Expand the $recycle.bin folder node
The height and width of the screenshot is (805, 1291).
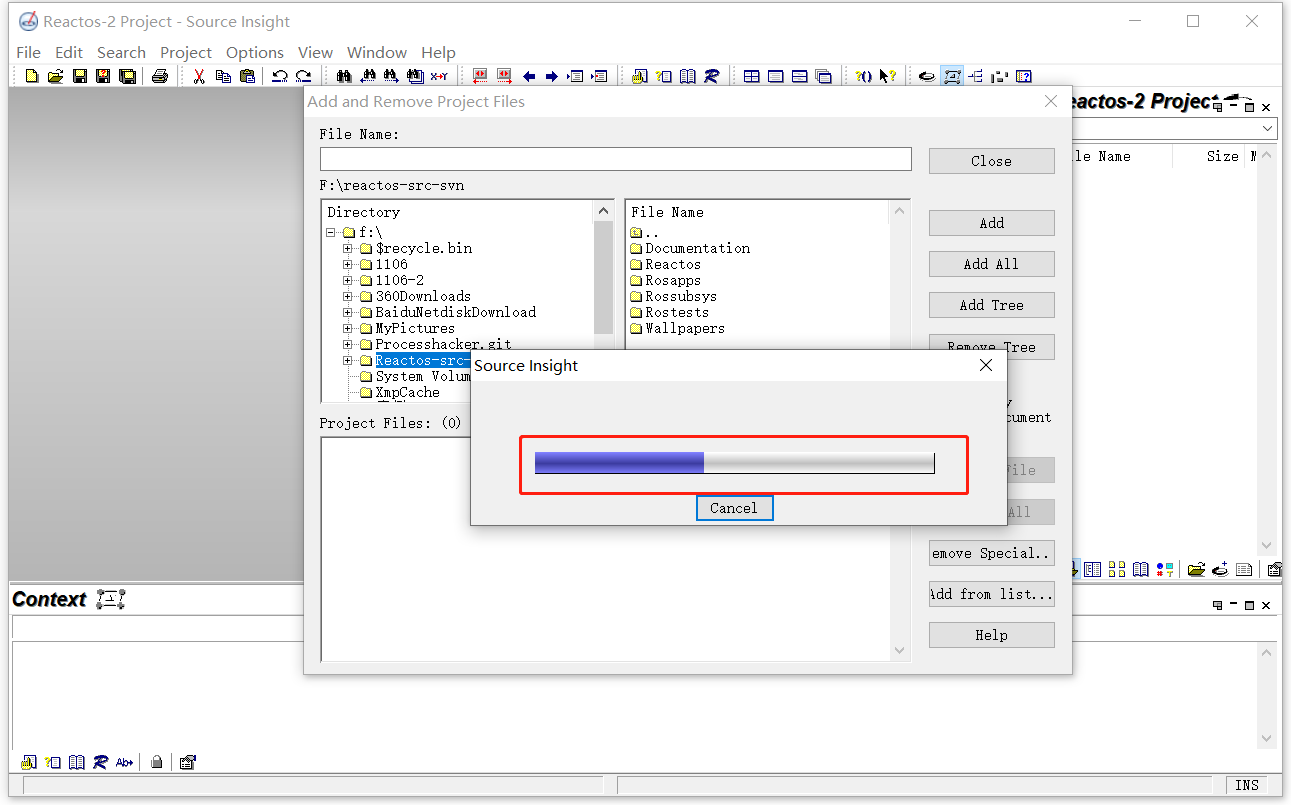tap(348, 248)
